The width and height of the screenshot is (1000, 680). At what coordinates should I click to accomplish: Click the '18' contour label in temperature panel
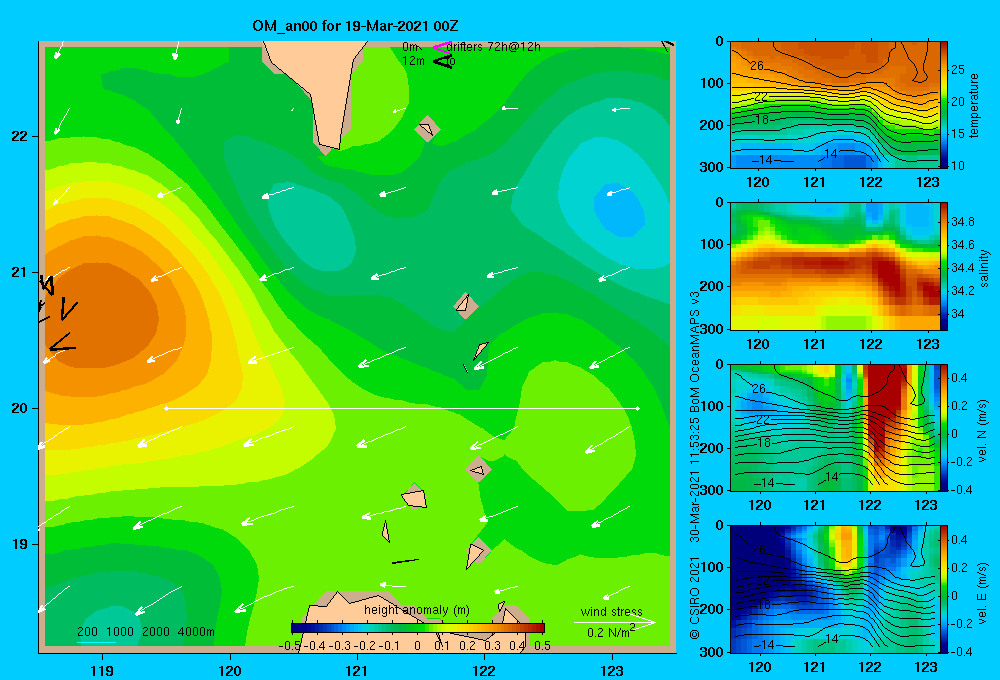click(x=761, y=119)
